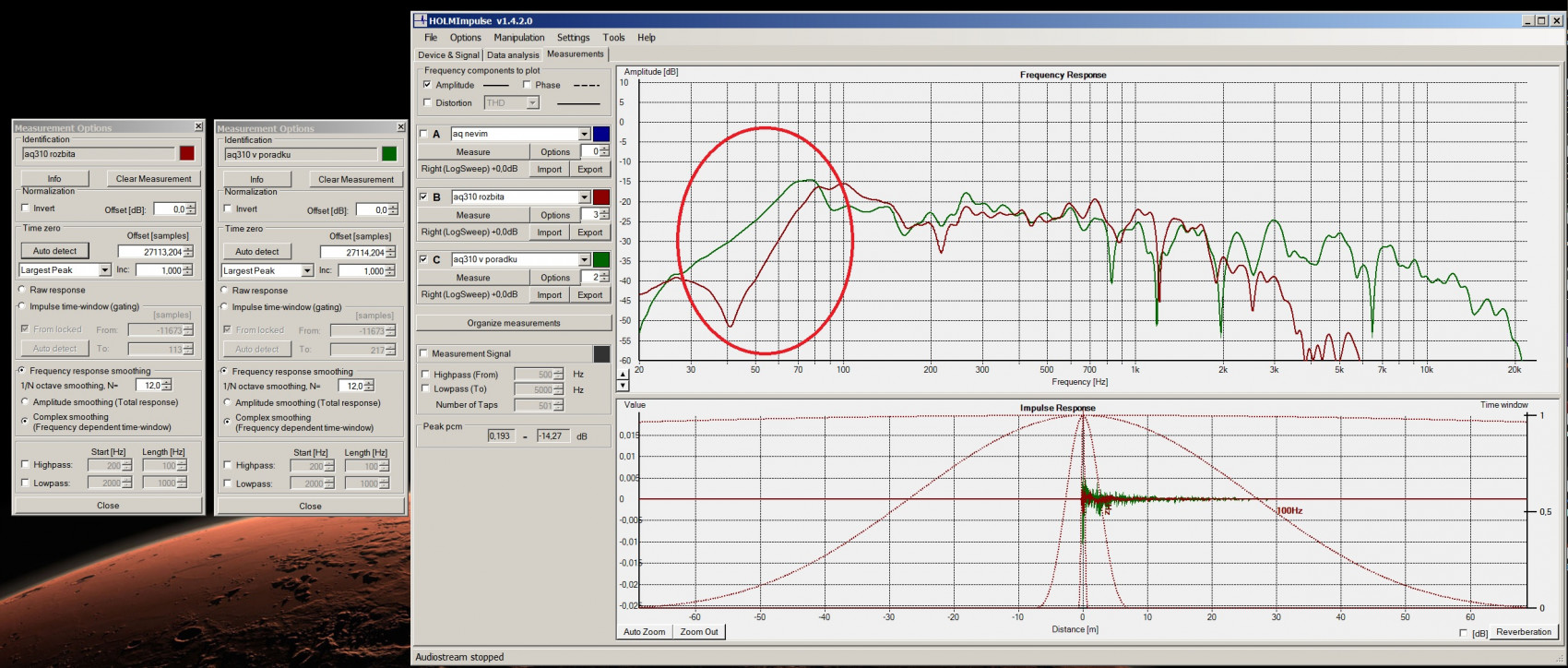Enable the Phase checkbox
Image resolution: width=1568 pixels, height=668 pixels.
tap(527, 85)
